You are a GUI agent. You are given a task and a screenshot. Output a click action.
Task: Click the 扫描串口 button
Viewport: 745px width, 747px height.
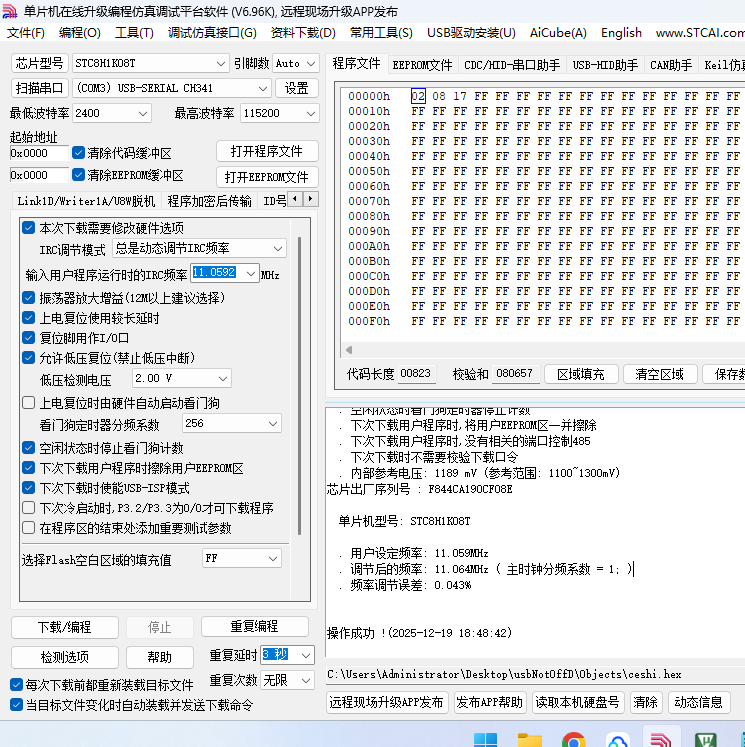coord(40,88)
